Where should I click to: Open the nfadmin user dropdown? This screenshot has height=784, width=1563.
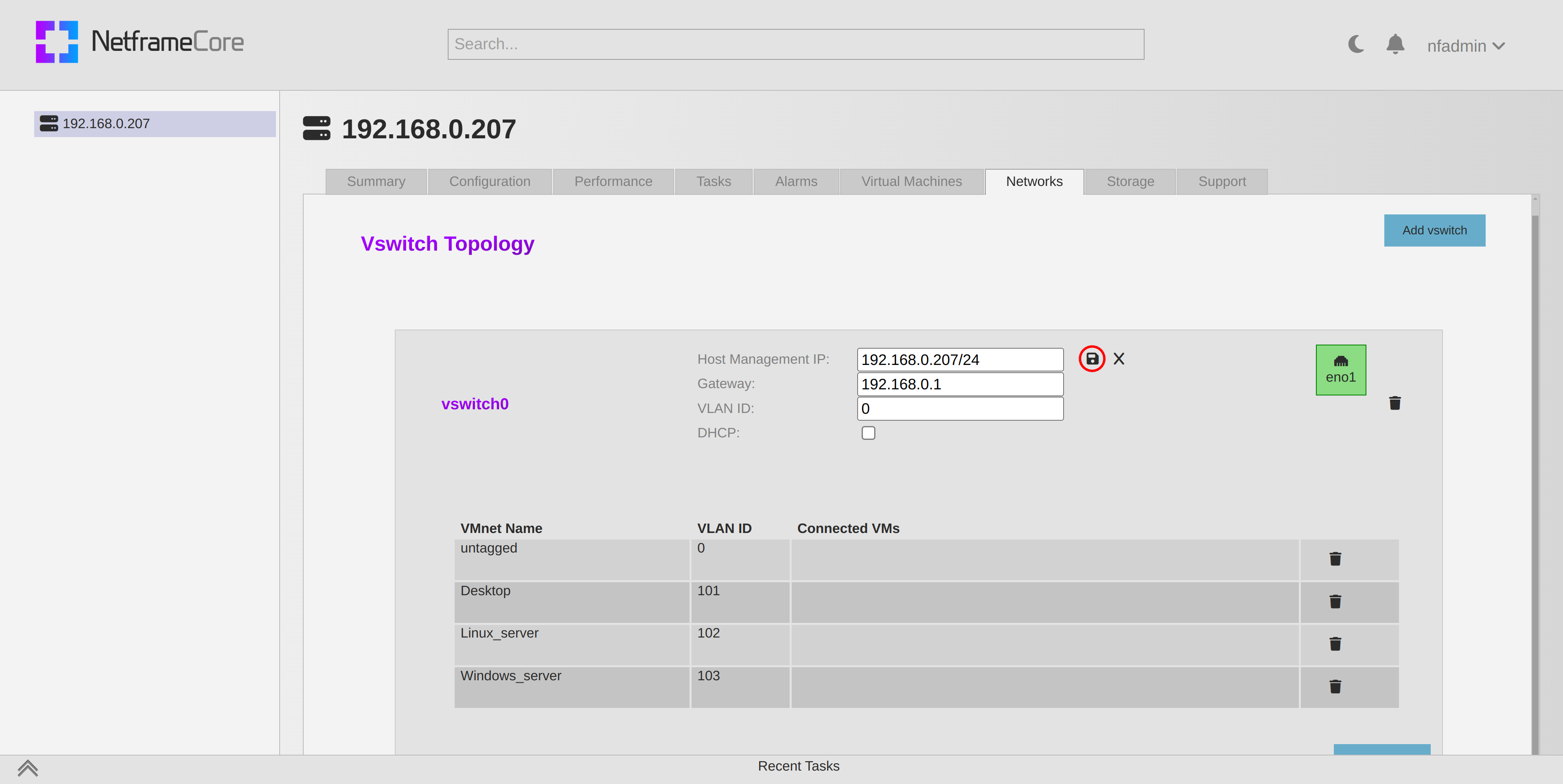click(x=1466, y=46)
